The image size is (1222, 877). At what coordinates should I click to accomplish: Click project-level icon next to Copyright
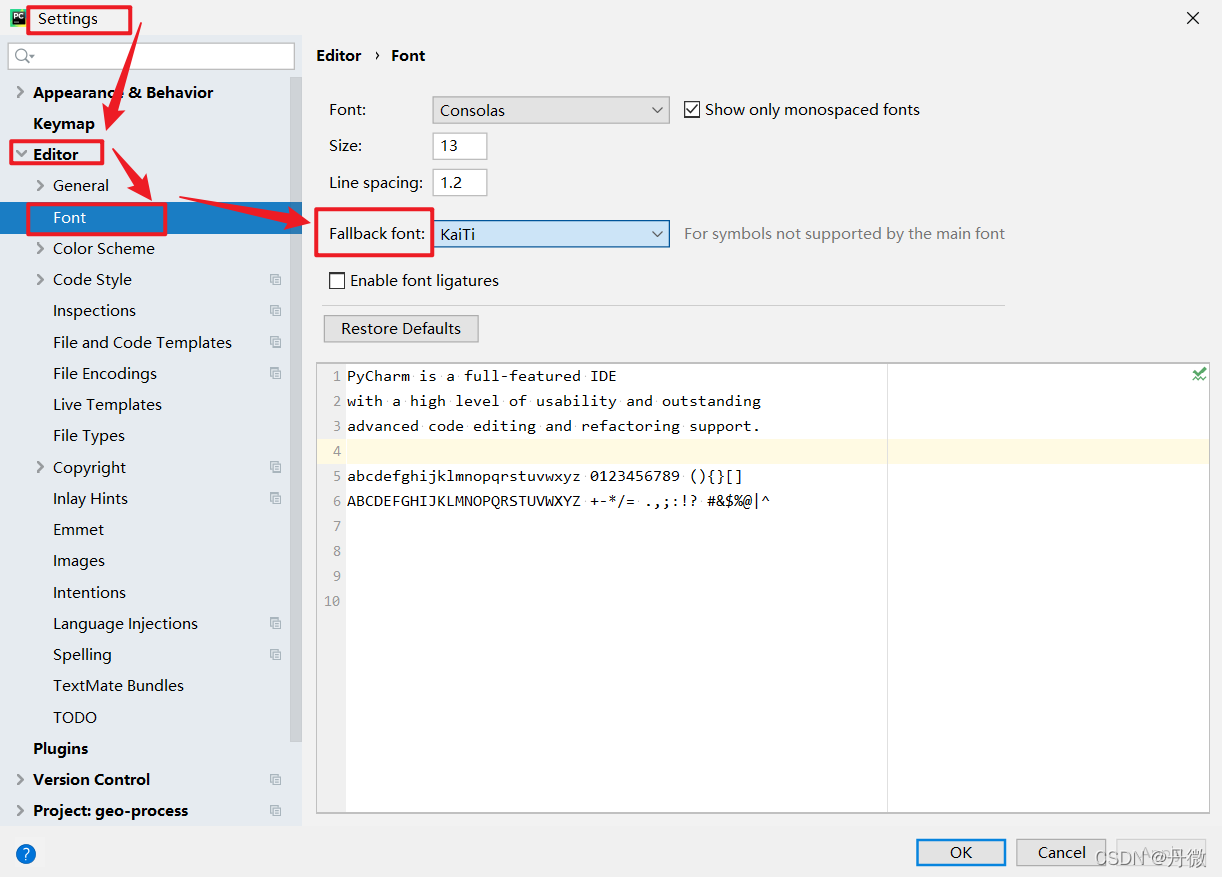275,467
